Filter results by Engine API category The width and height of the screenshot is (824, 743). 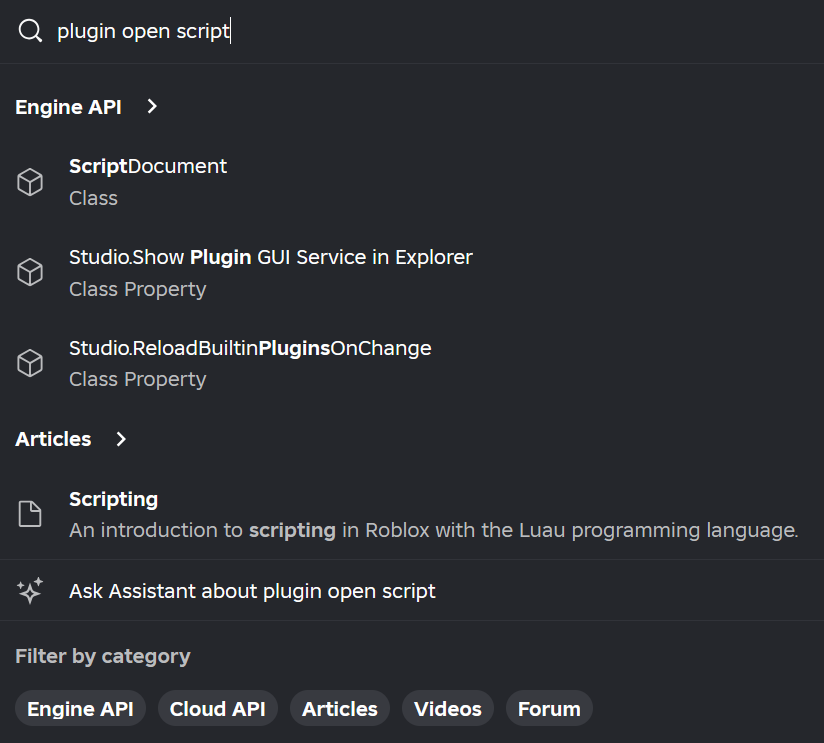click(80, 708)
